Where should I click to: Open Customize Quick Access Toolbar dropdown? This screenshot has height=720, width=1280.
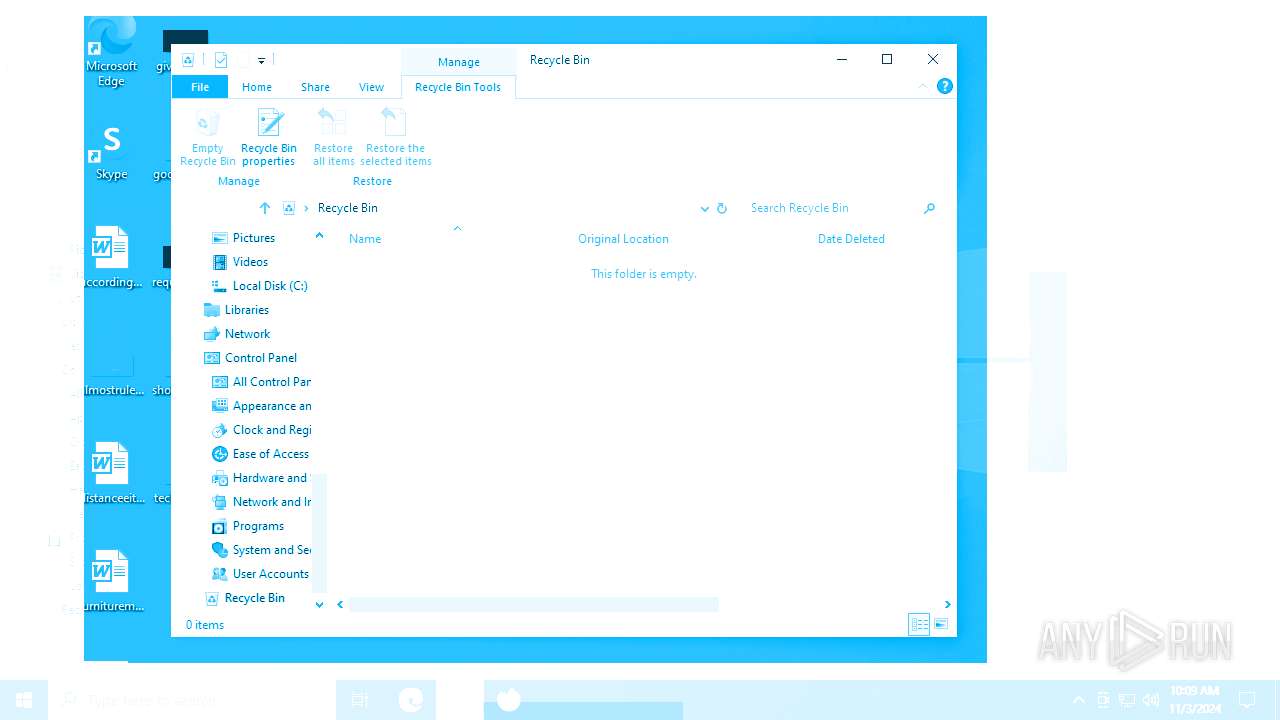click(261, 61)
